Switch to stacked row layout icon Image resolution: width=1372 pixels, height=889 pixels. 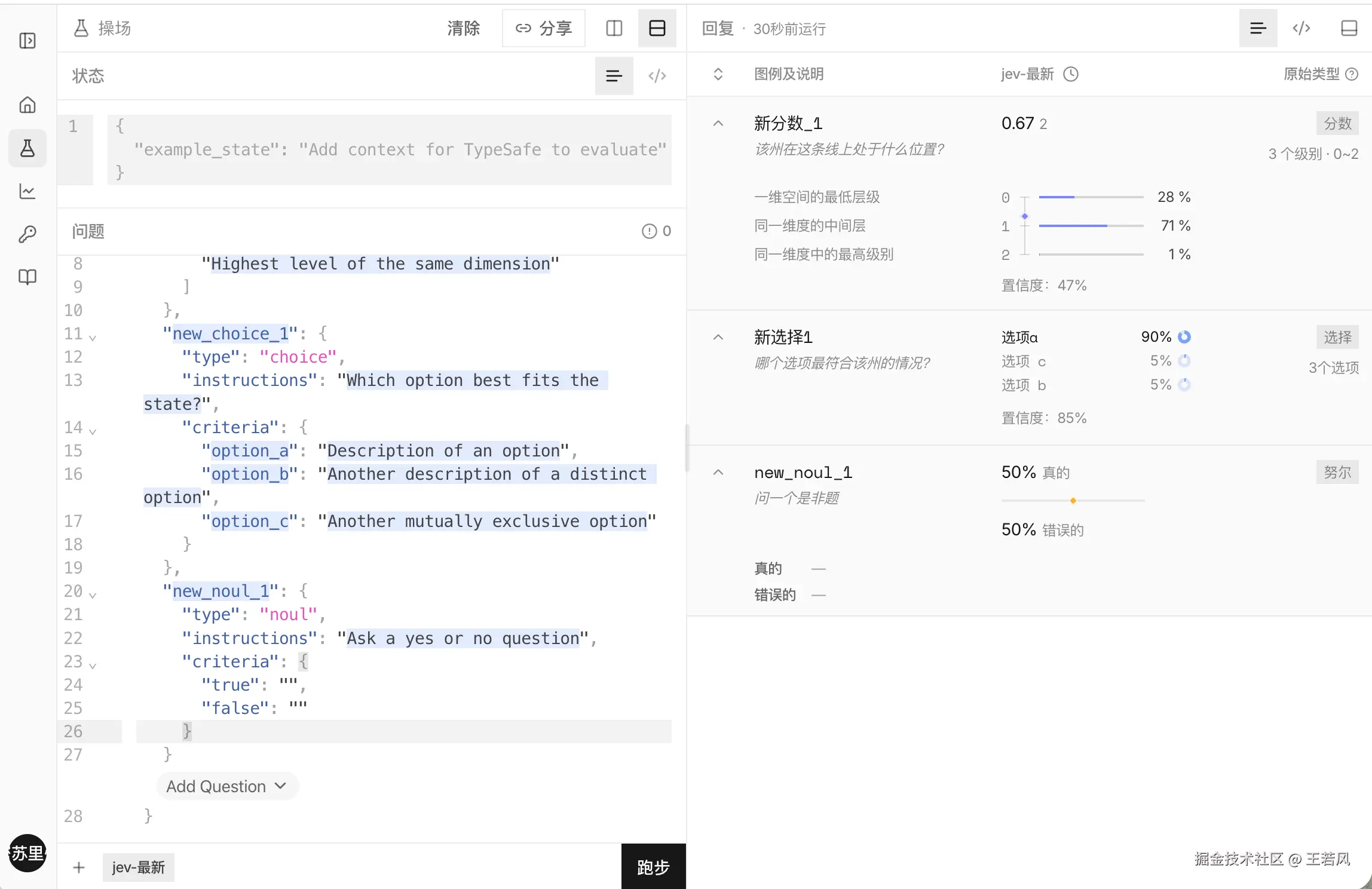(657, 28)
